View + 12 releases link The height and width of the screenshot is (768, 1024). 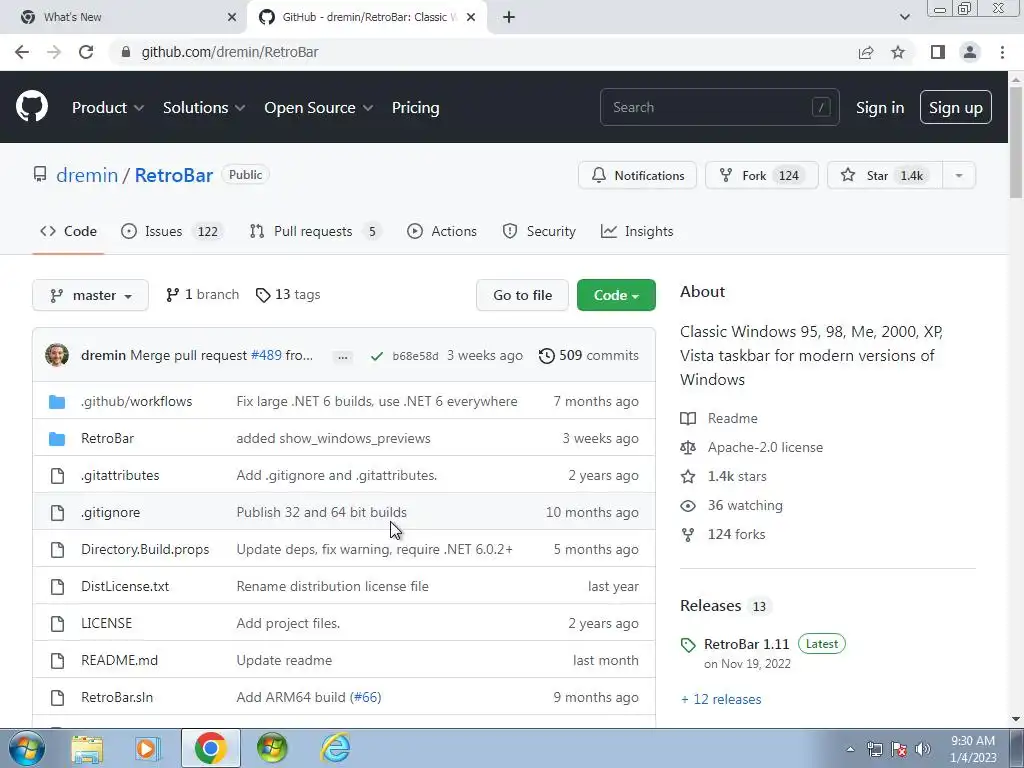coord(721,699)
